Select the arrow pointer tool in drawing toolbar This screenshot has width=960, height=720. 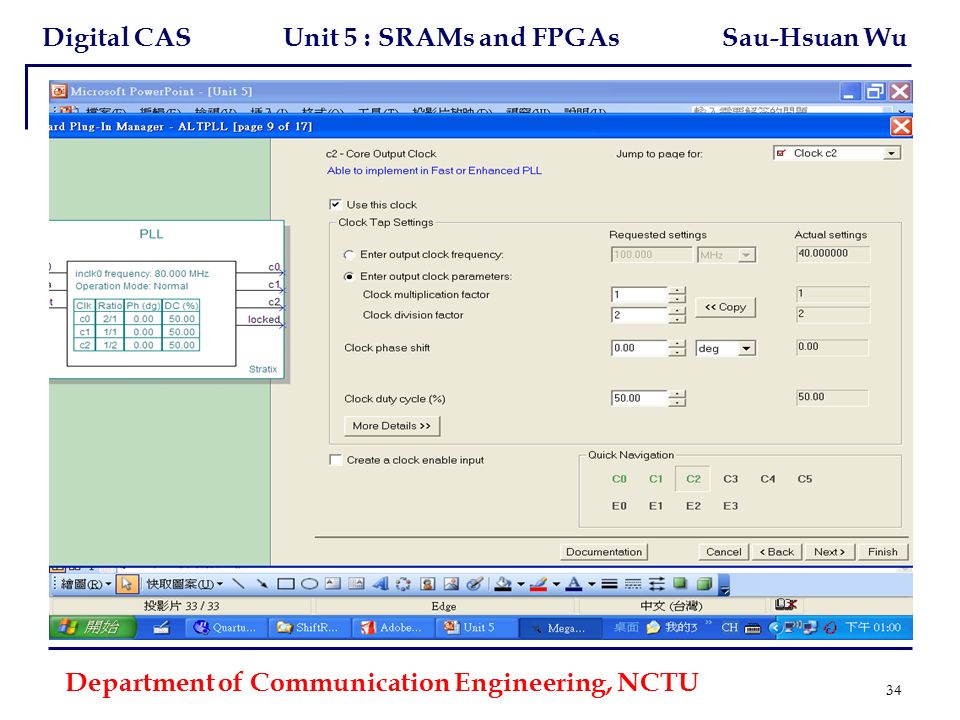point(127,584)
